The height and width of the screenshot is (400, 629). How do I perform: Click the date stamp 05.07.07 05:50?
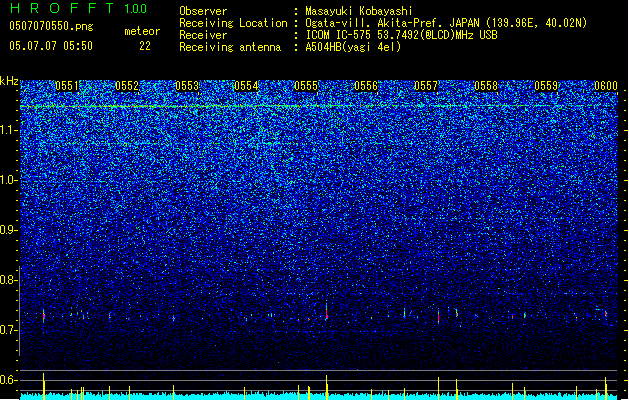(x=51, y=46)
